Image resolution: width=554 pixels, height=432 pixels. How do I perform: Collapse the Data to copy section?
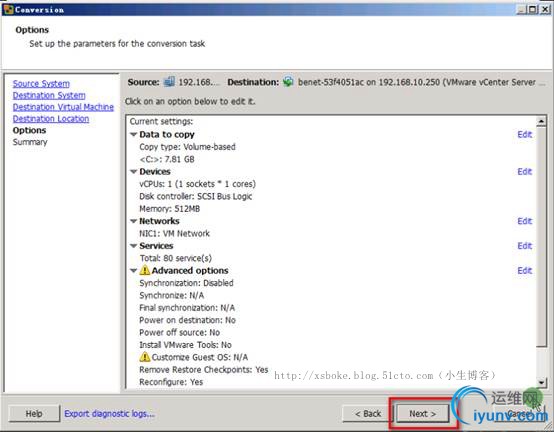point(134,135)
